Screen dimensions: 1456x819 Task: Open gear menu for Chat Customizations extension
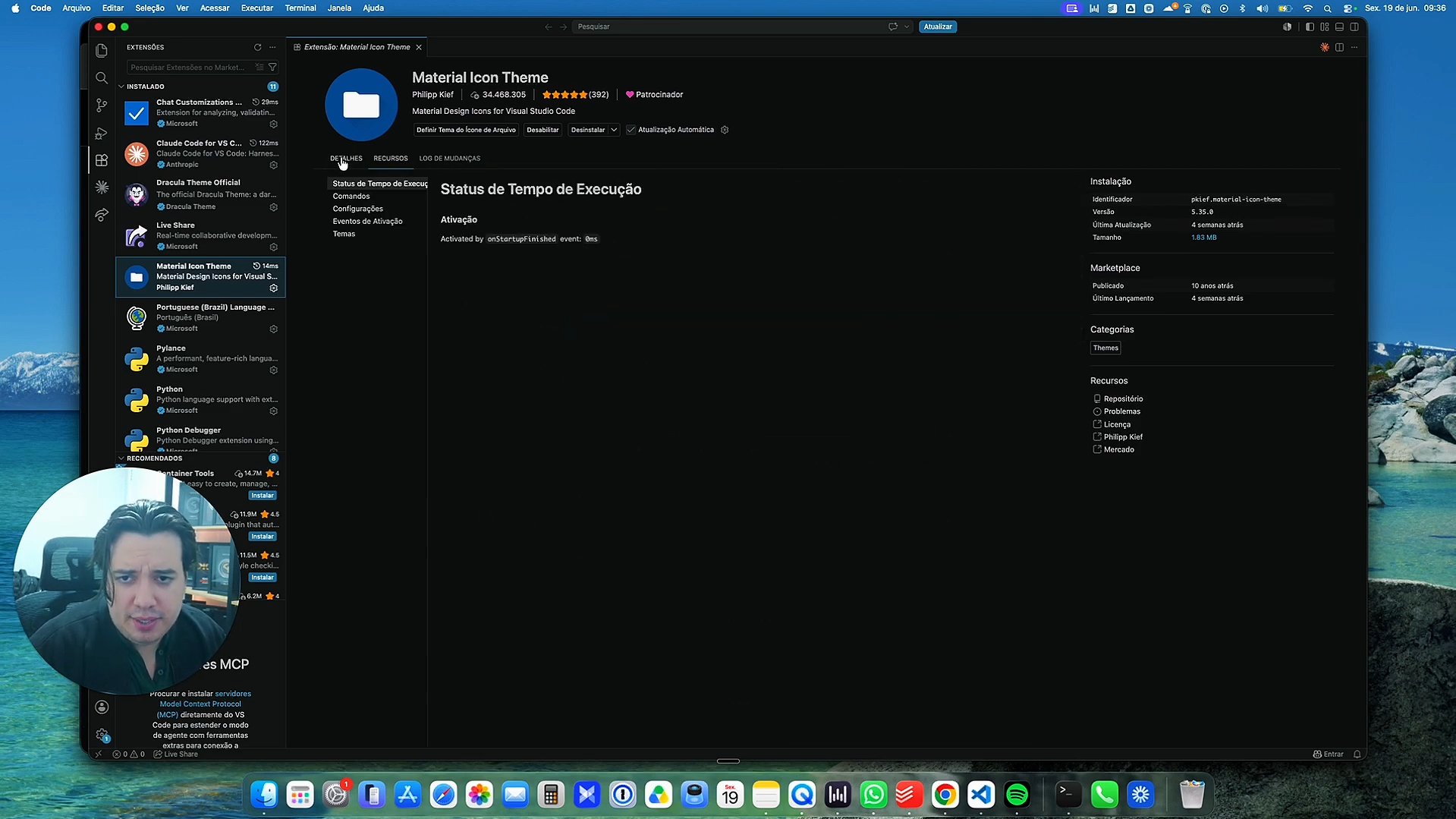tap(274, 124)
